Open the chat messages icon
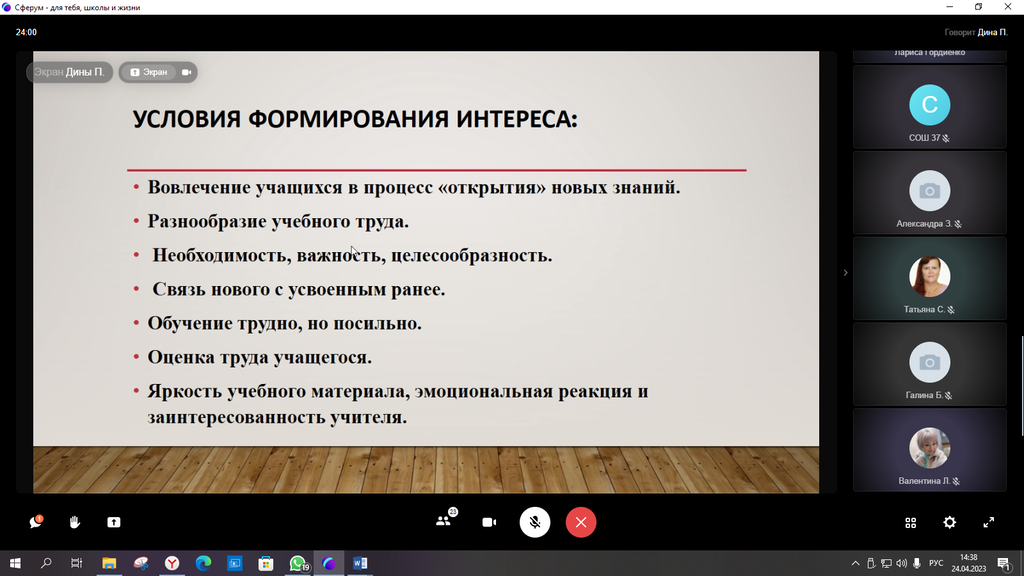Screen dimensions: 1024x576 (35, 522)
